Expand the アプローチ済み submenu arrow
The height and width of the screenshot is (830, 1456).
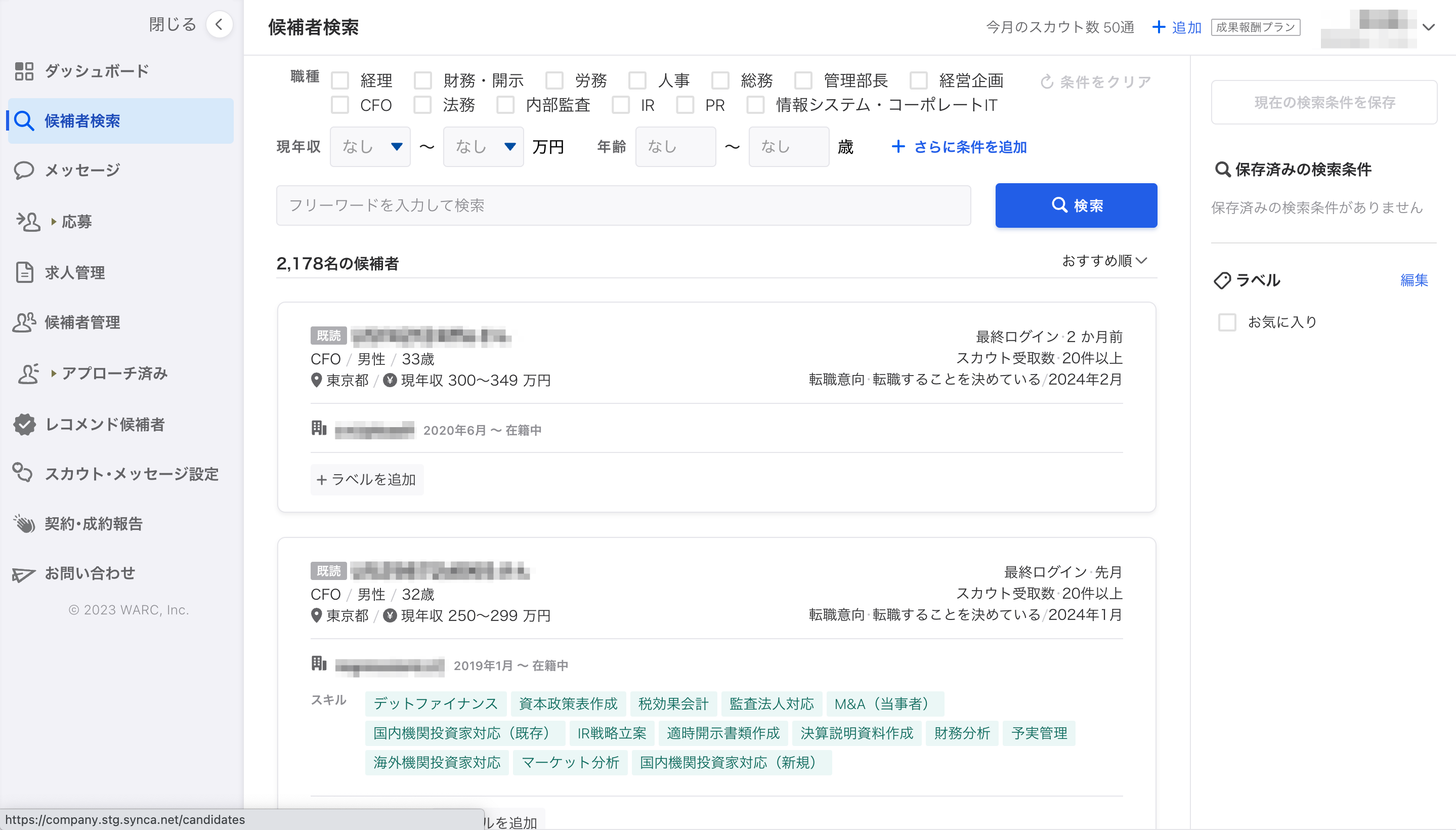coord(54,374)
